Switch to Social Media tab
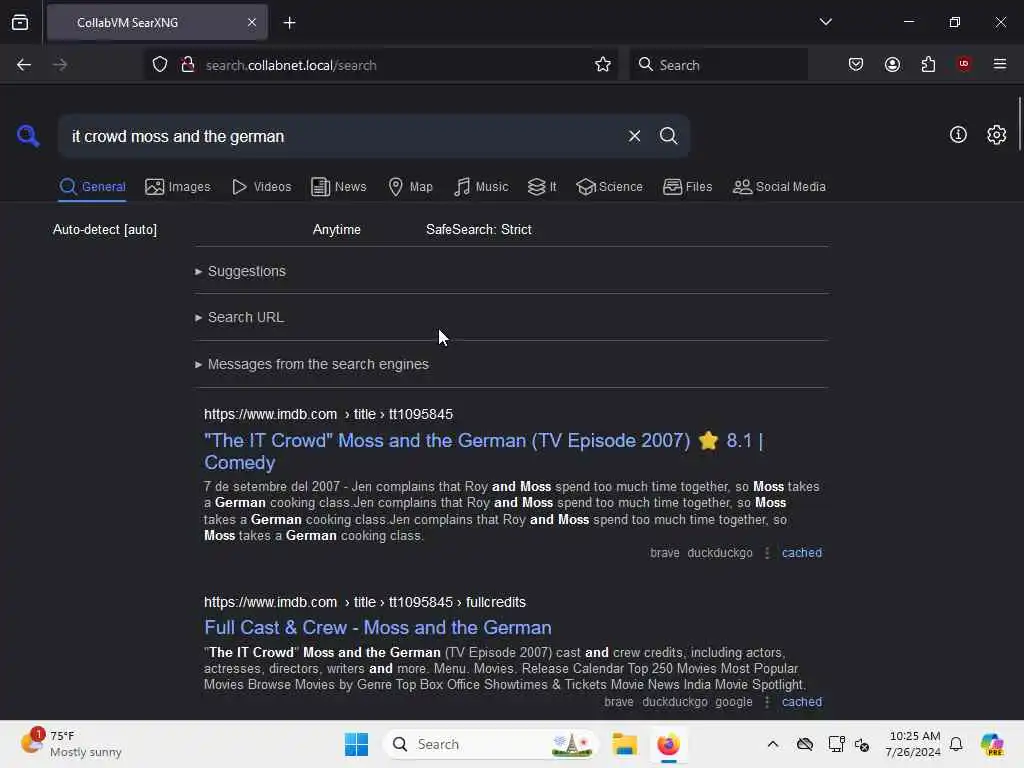Image resolution: width=1024 pixels, height=768 pixels. tap(779, 187)
